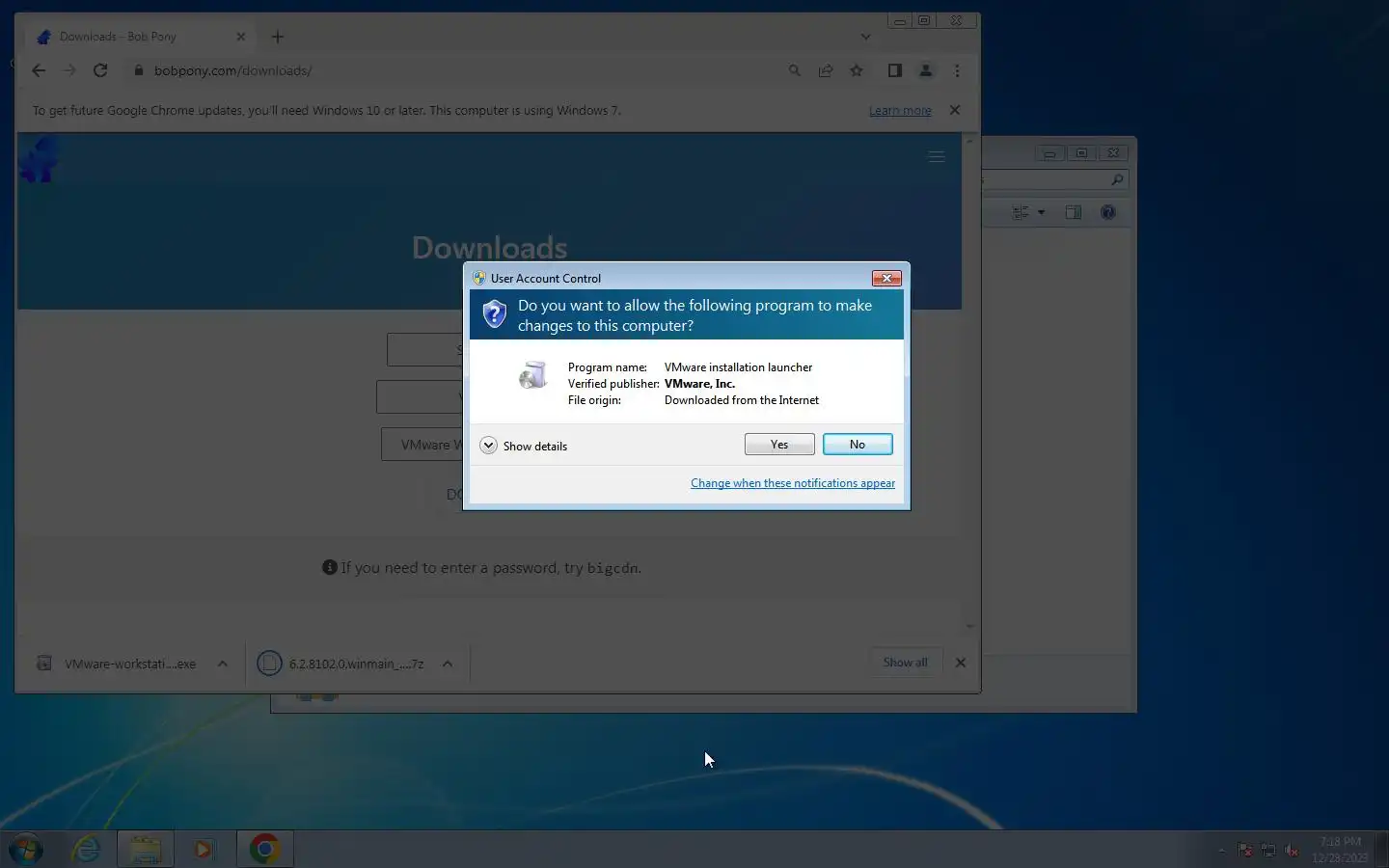Reload the Bob Pony downloads page
The height and width of the screenshot is (868, 1389).
pos(100,70)
